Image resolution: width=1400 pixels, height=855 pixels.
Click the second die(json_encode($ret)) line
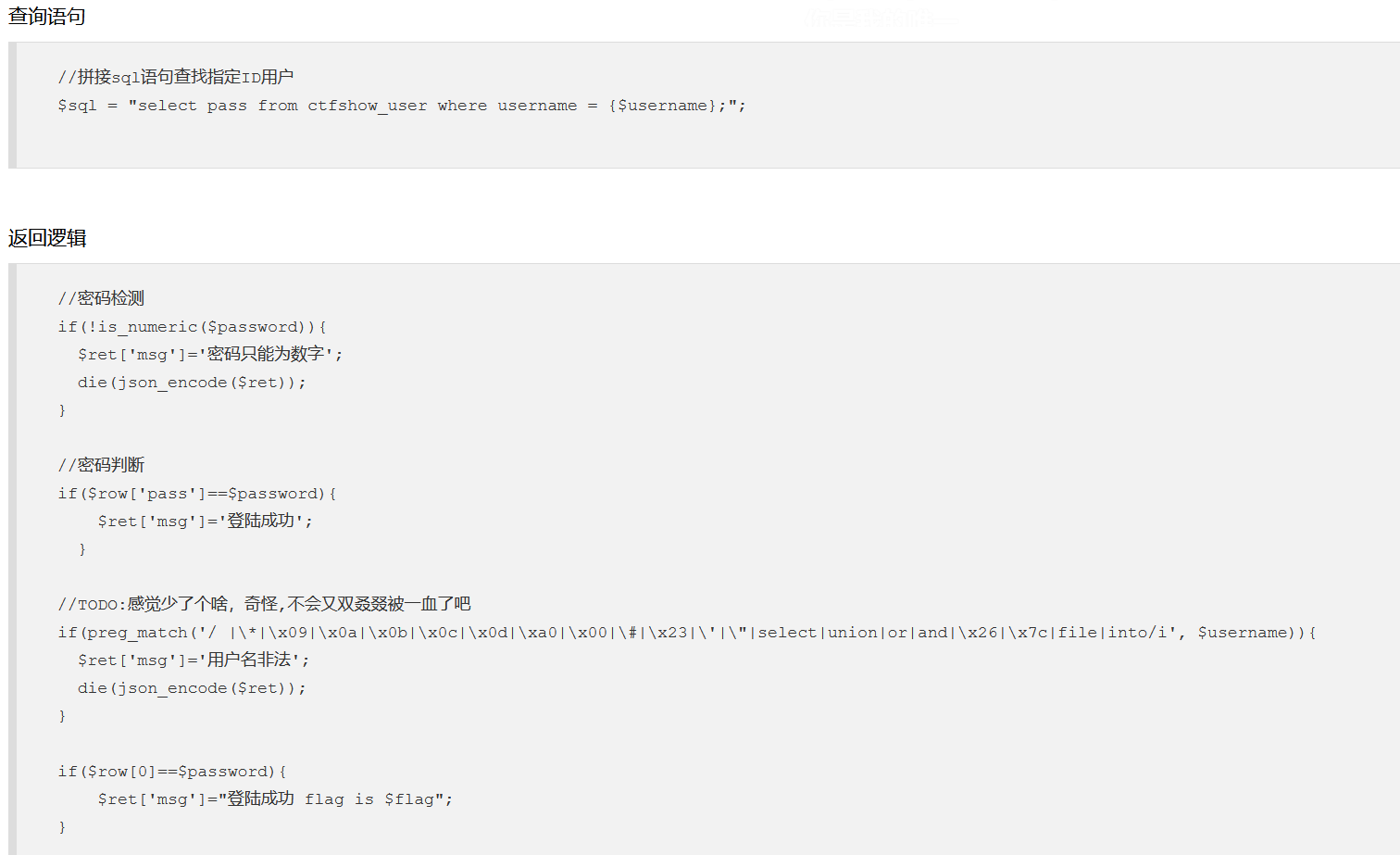coord(192,688)
